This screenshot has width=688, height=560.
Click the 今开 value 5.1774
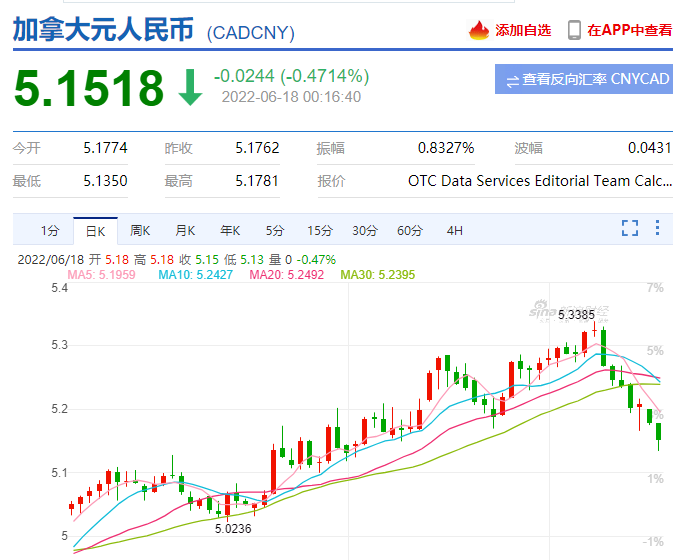tap(105, 148)
